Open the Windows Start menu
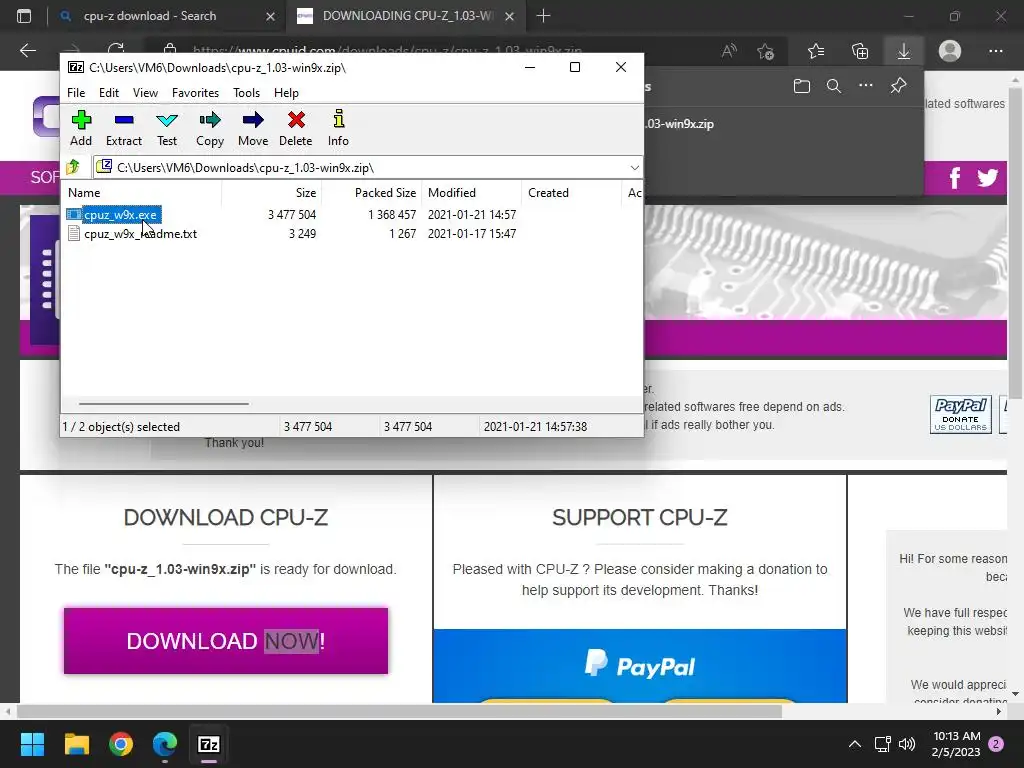This screenshot has width=1024, height=768. [32, 744]
